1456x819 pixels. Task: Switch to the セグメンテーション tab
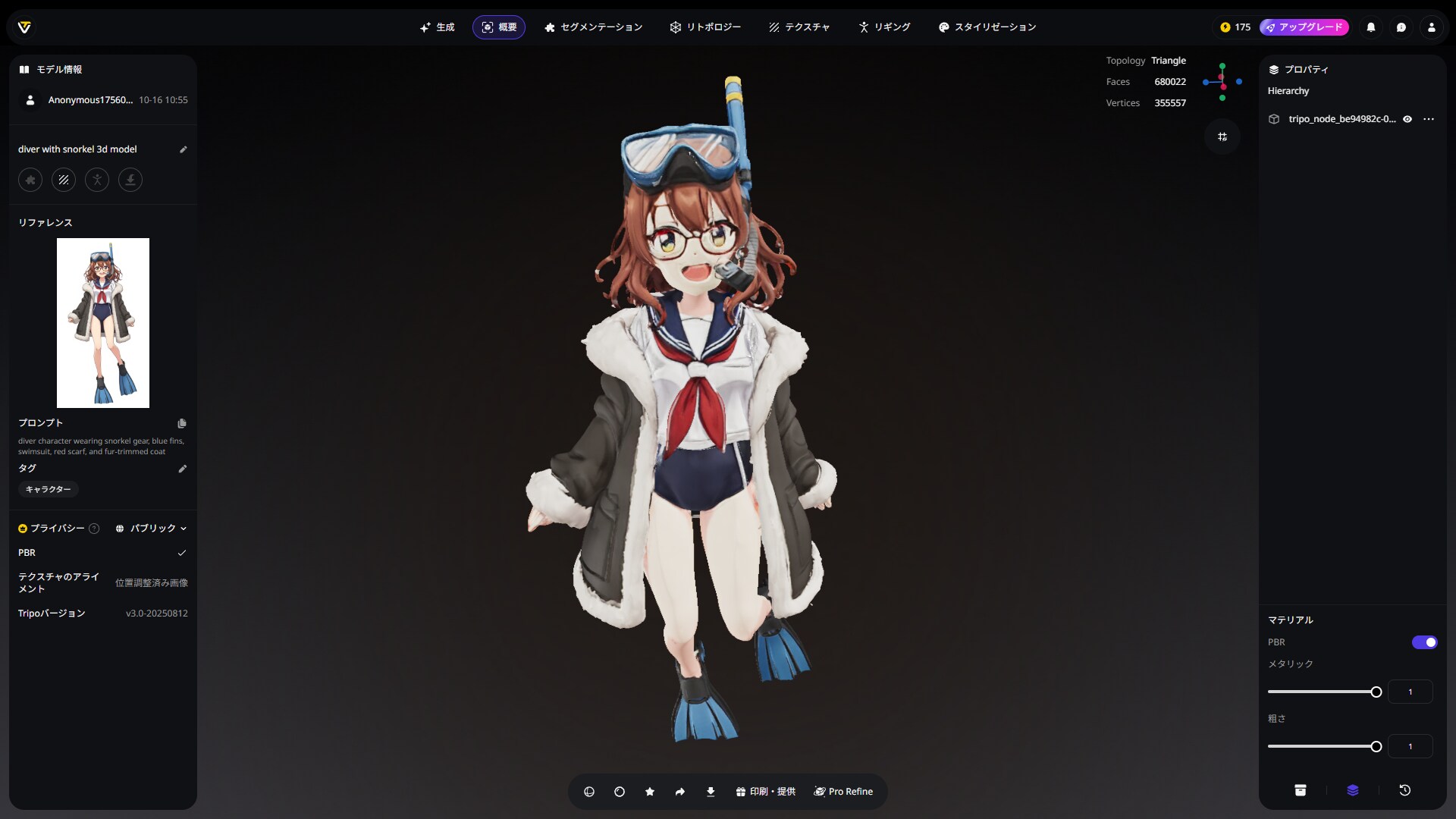tap(593, 27)
